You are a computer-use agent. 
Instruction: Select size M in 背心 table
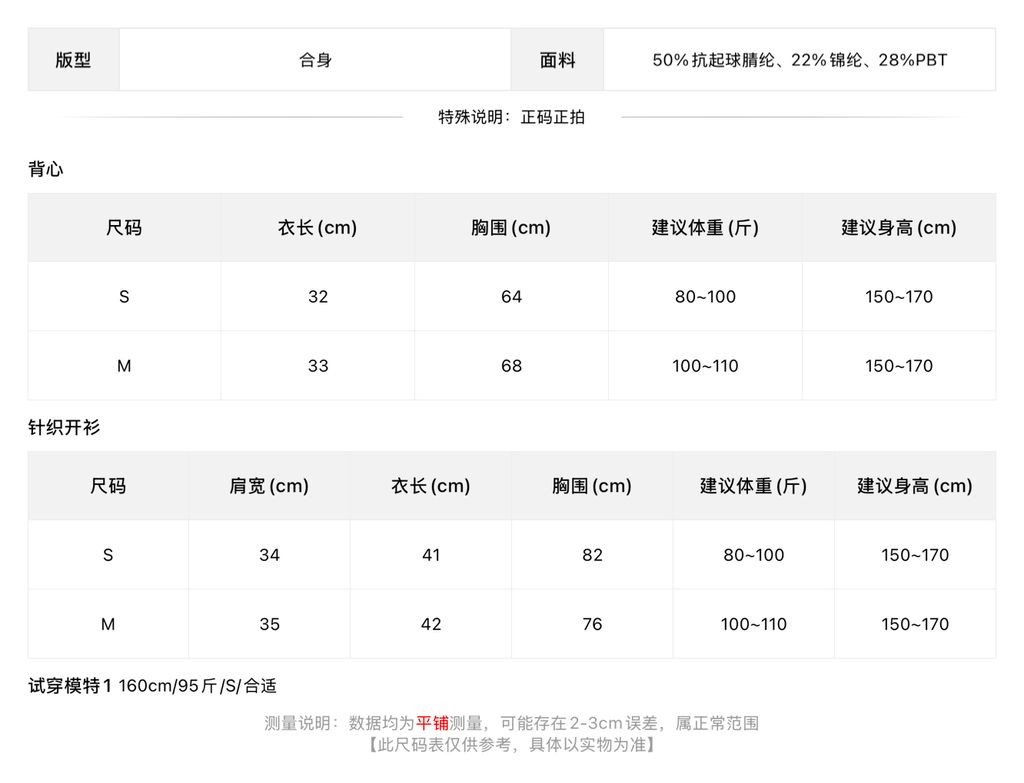tap(124, 366)
